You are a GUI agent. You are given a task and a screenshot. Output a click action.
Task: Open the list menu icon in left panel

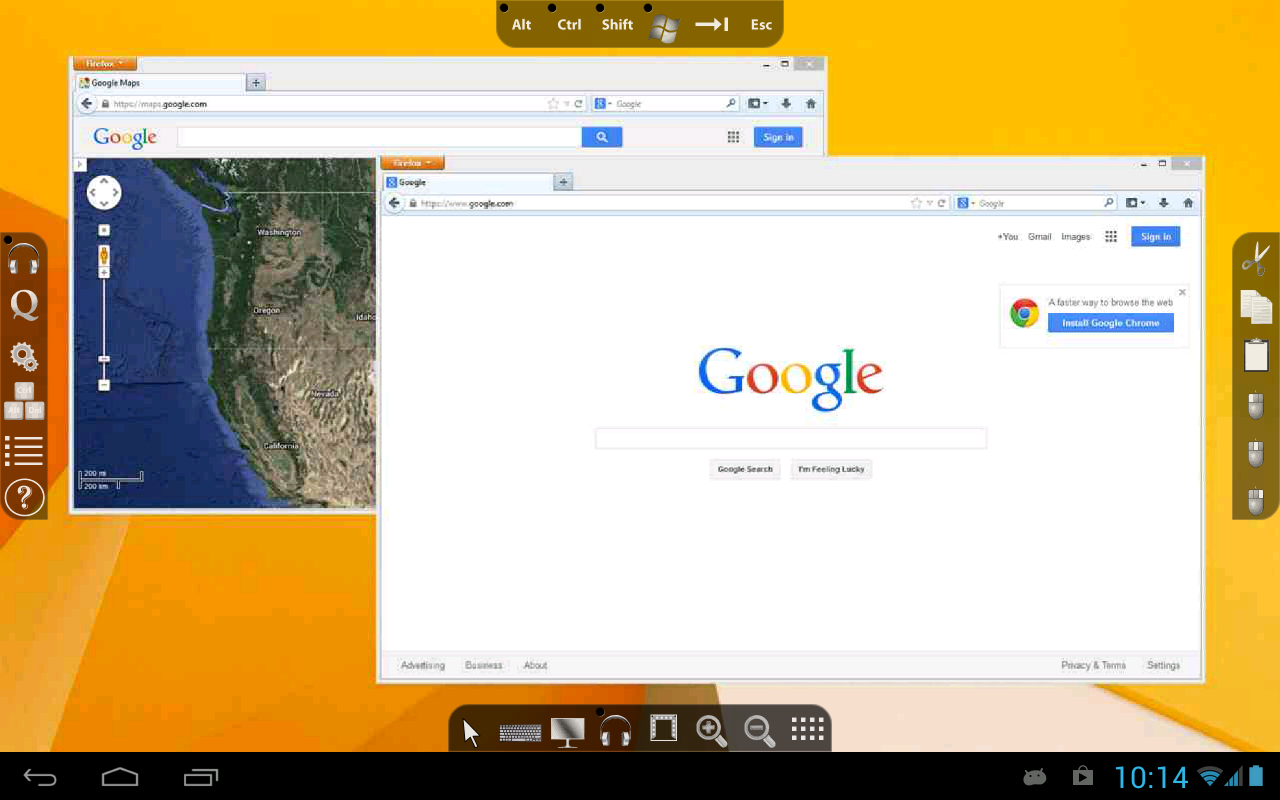point(24,451)
